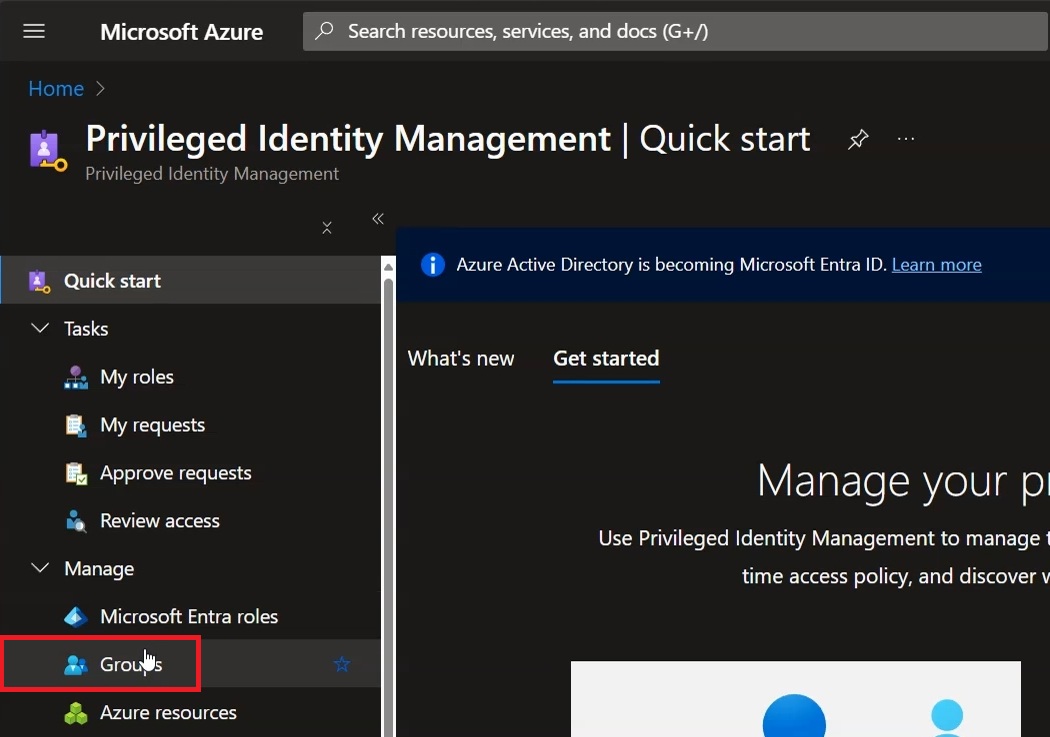Click the Microsoft Entra roles icon
Image resolution: width=1050 pixels, height=737 pixels.
click(76, 617)
